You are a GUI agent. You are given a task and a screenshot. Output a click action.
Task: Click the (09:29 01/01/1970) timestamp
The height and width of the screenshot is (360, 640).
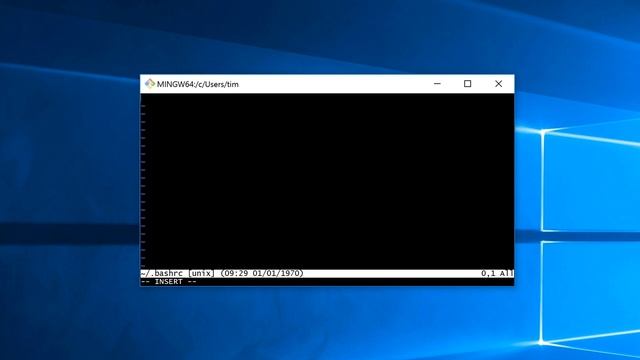[262, 273]
